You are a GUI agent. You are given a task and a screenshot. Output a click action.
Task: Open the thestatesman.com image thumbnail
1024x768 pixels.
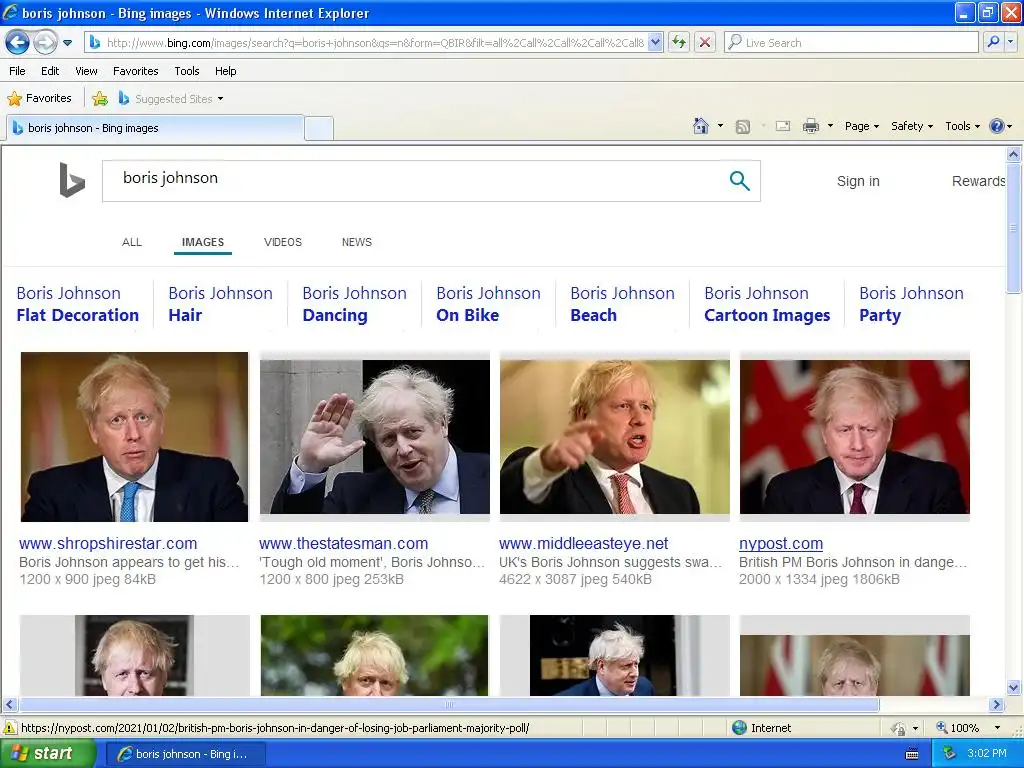375,437
